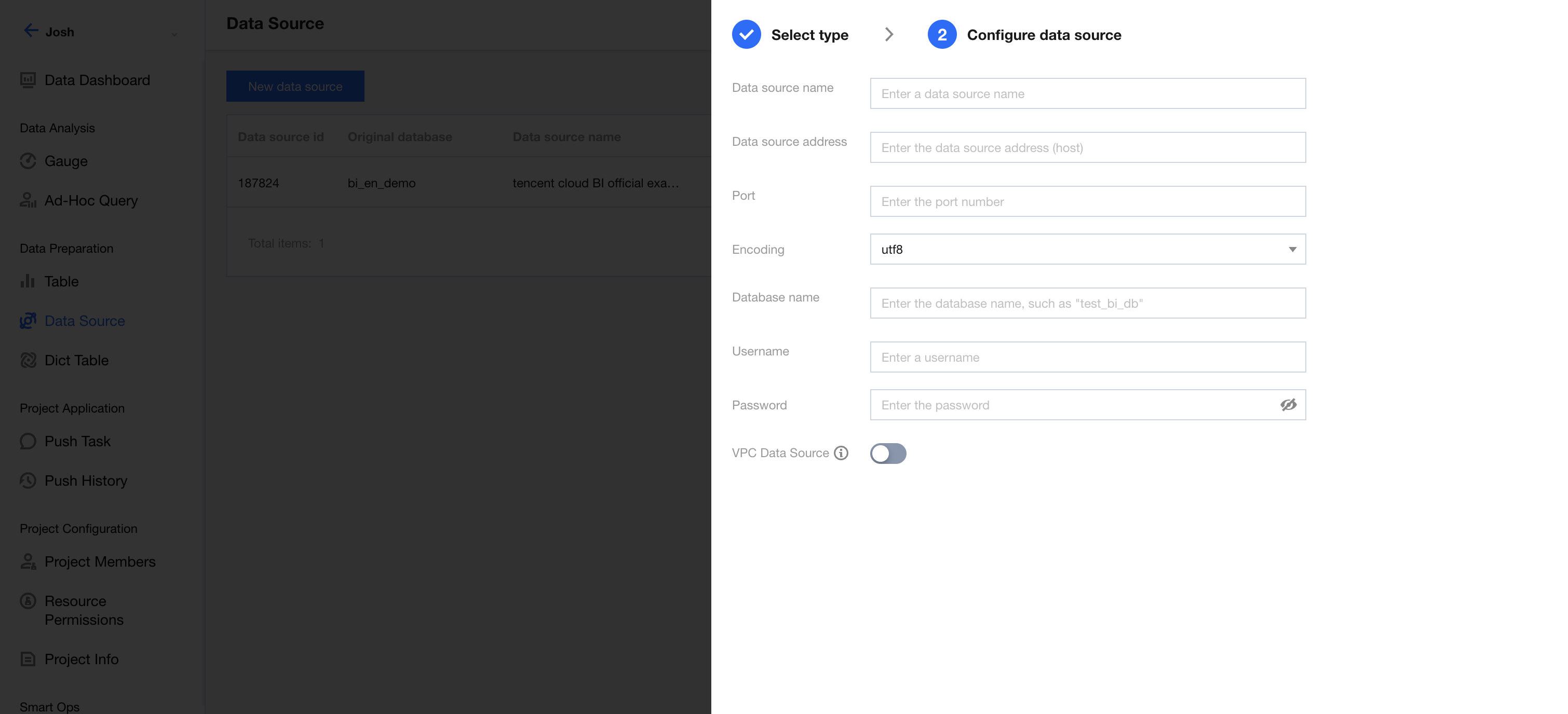Open Table in the sidebar menu
The height and width of the screenshot is (714, 1568).
(x=61, y=282)
